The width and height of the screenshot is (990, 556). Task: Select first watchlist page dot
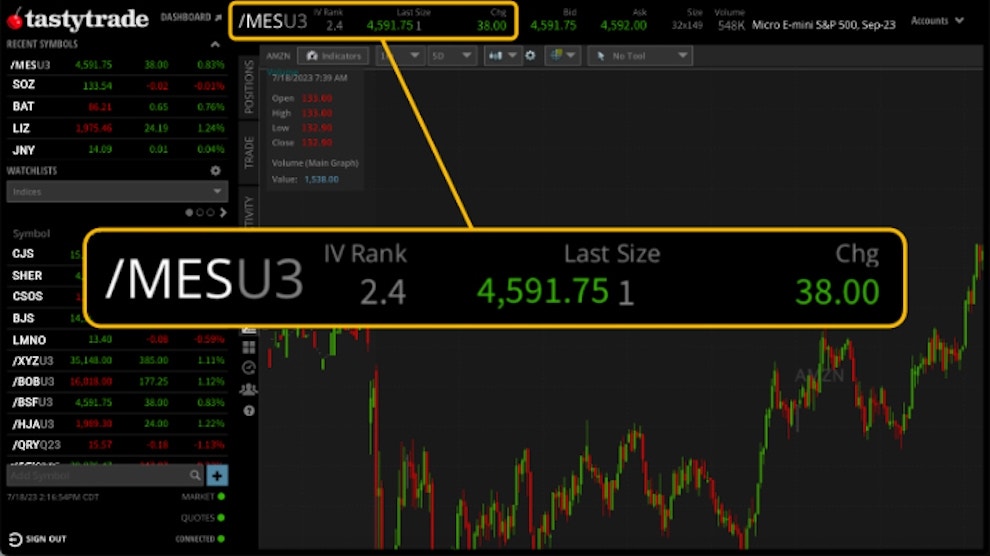pyautogui.click(x=189, y=213)
